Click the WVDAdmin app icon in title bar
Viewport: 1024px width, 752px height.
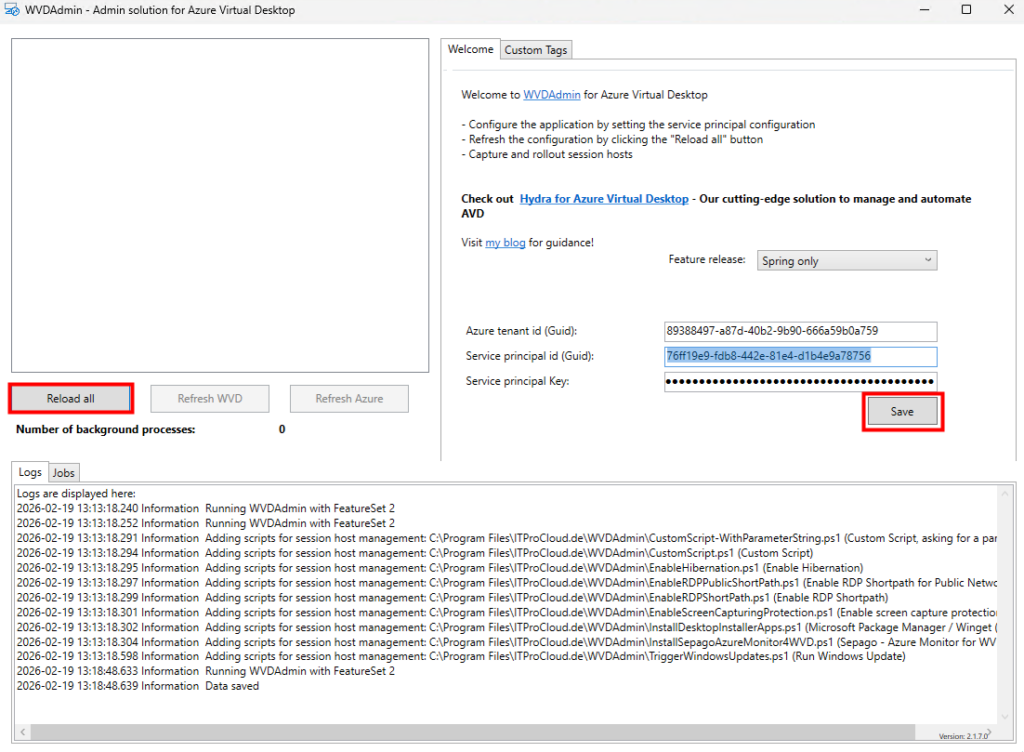[13, 10]
